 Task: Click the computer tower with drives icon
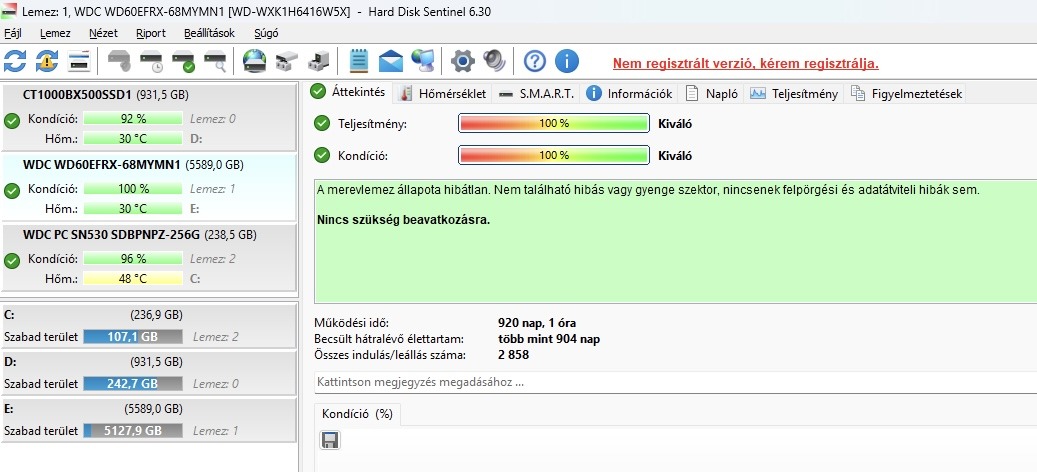click(319, 61)
